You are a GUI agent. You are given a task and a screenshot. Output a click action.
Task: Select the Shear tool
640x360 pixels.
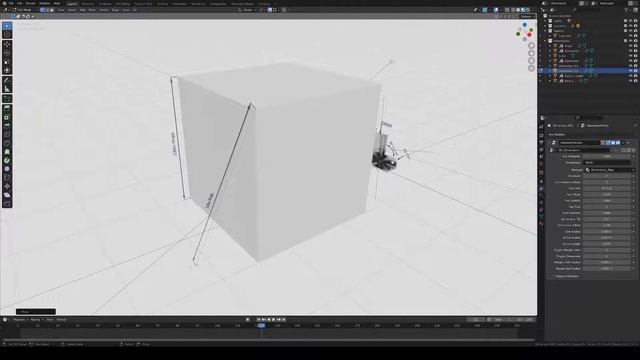(7, 195)
